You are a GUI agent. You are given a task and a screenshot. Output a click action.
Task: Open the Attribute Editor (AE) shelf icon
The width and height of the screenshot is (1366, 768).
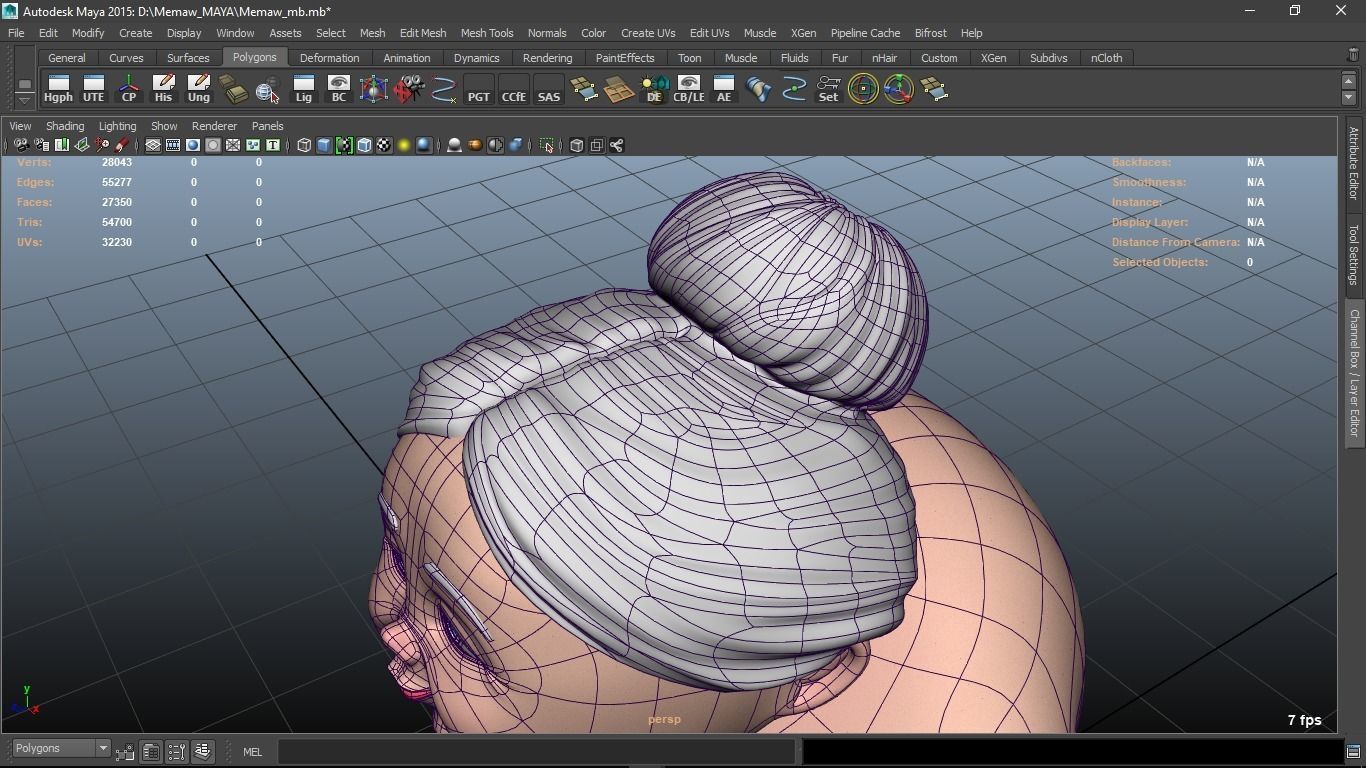coord(723,89)
